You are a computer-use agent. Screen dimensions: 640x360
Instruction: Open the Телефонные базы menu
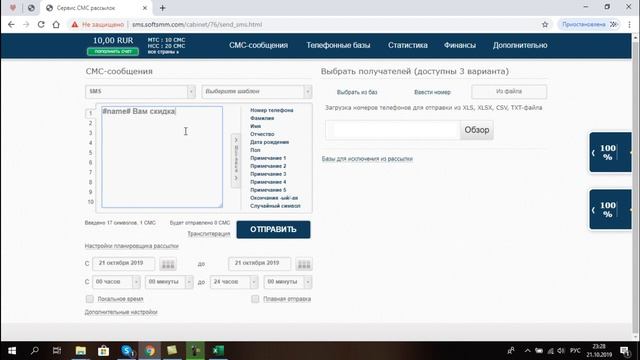(338, 45)
